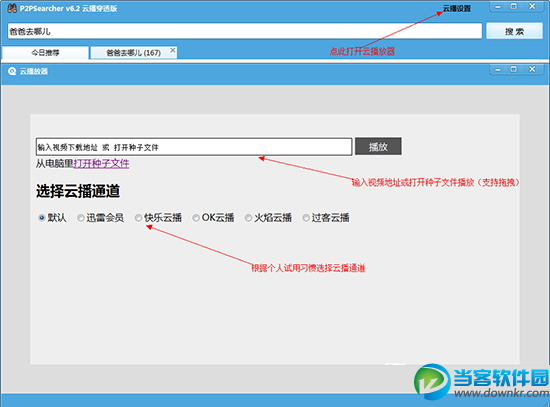Screen dimensions: 550x407
Task: Close the P2PSearcher main window
Action: point(532,6)
